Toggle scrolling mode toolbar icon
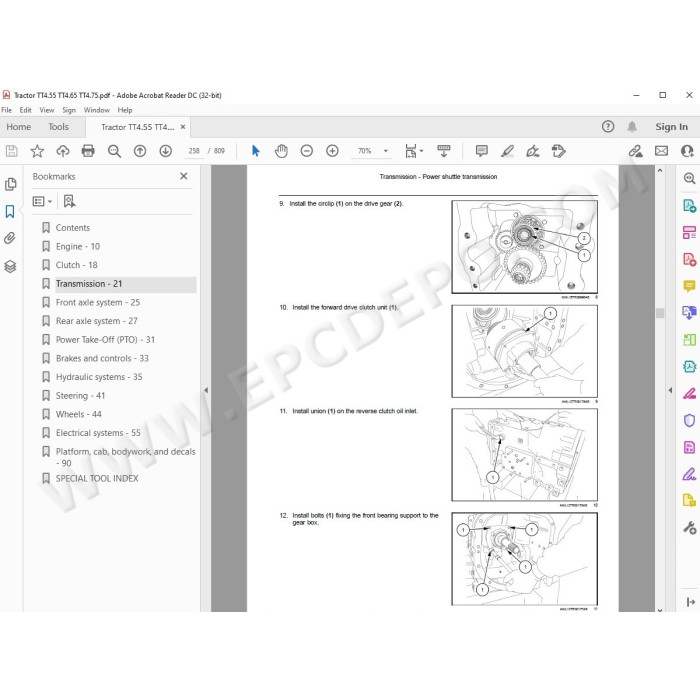 (x=444, y=151)
